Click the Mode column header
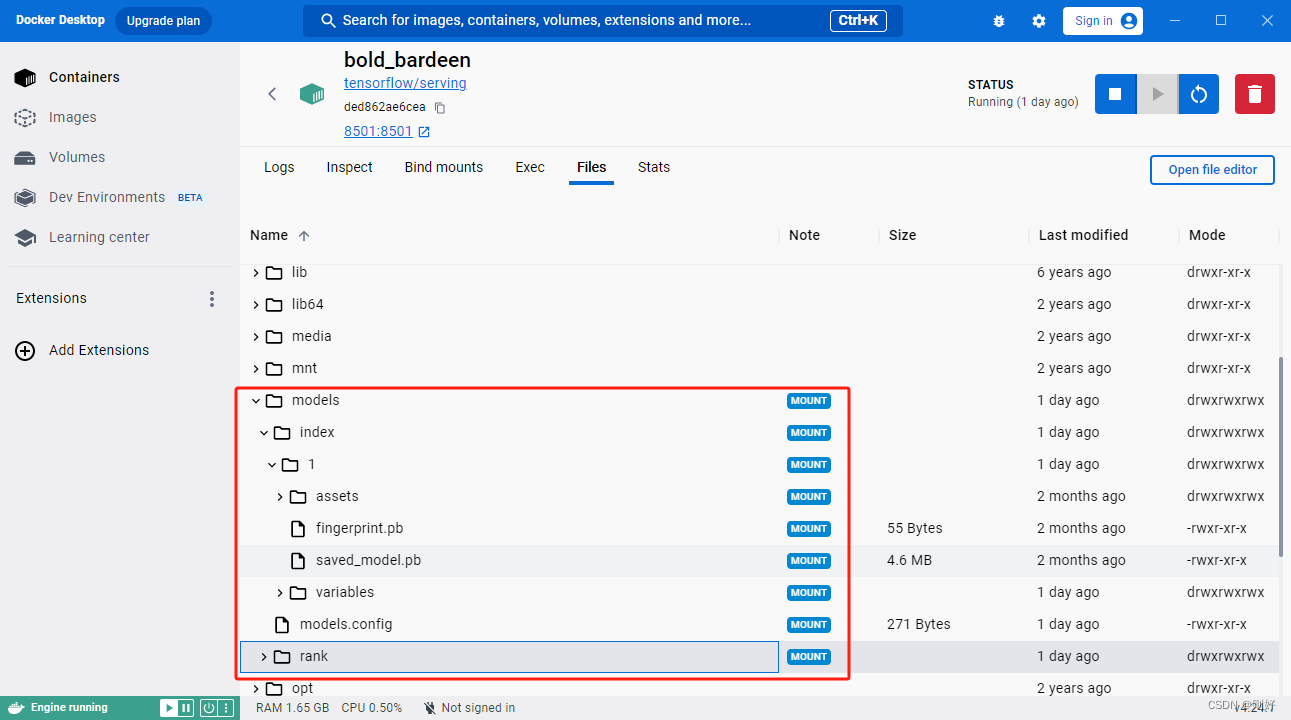 tap(1207, 235)
